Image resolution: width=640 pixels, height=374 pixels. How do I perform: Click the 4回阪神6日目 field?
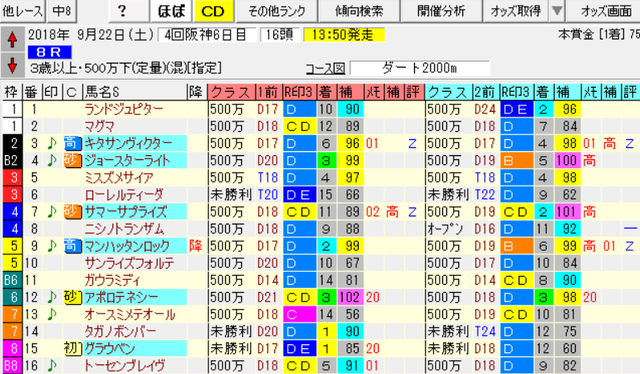(x=207, y=35)
